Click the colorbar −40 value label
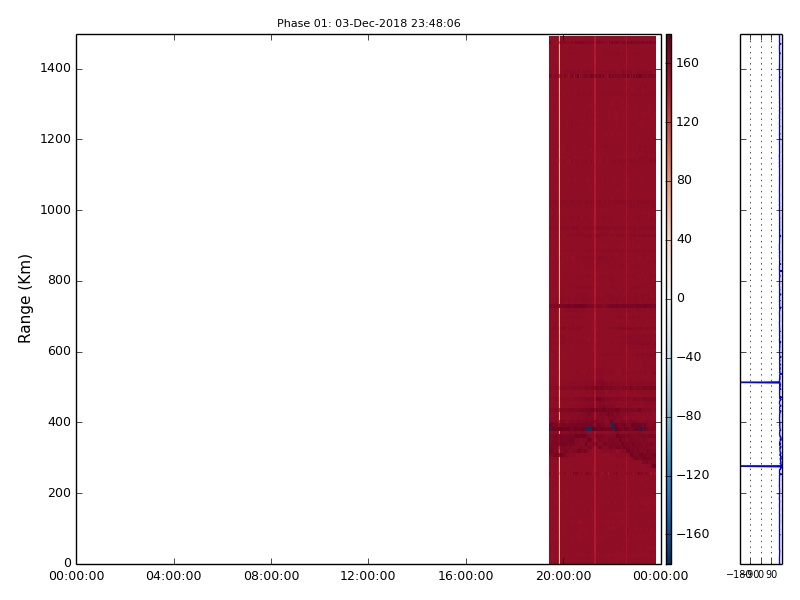This screenshot has height=600, width=800. (689, 357)
